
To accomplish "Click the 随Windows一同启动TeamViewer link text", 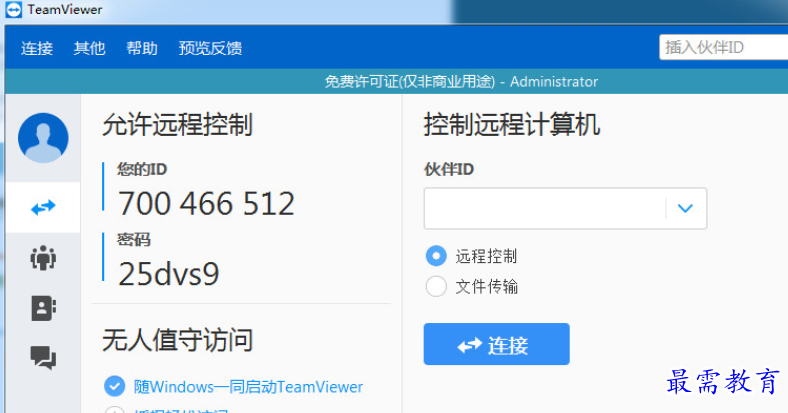I will pyautogui.click(x=248, y=387).
